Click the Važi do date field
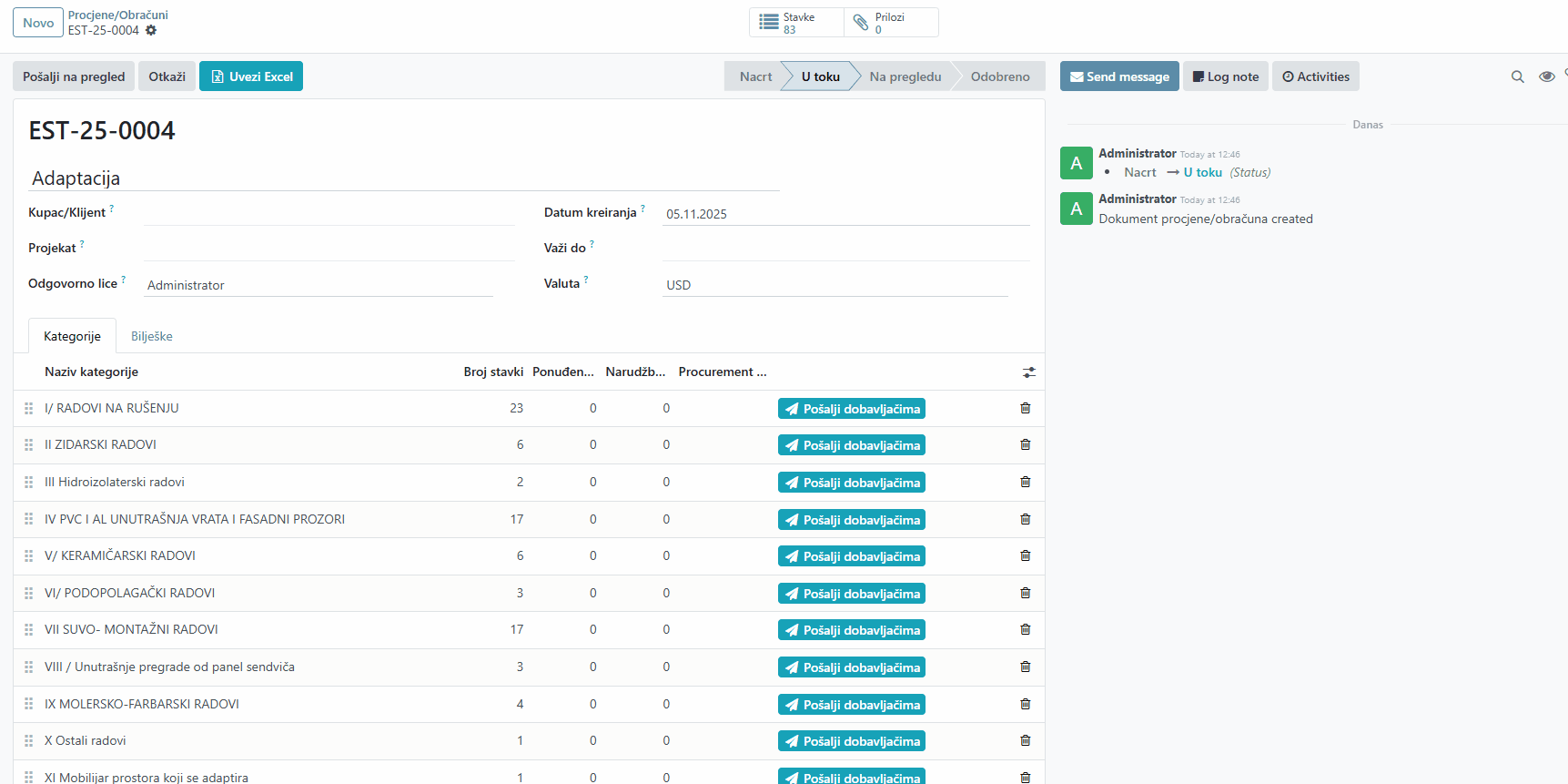Screen dimensions: 1568x784 click(845, 249)
